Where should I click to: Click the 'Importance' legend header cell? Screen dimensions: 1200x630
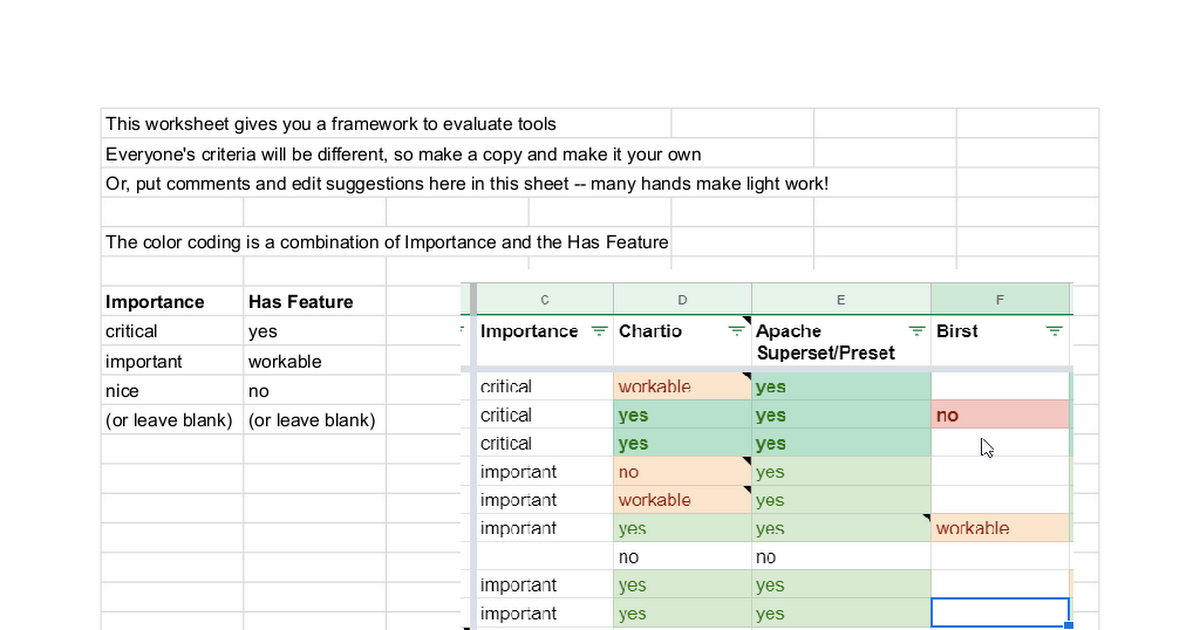[155, 302]
